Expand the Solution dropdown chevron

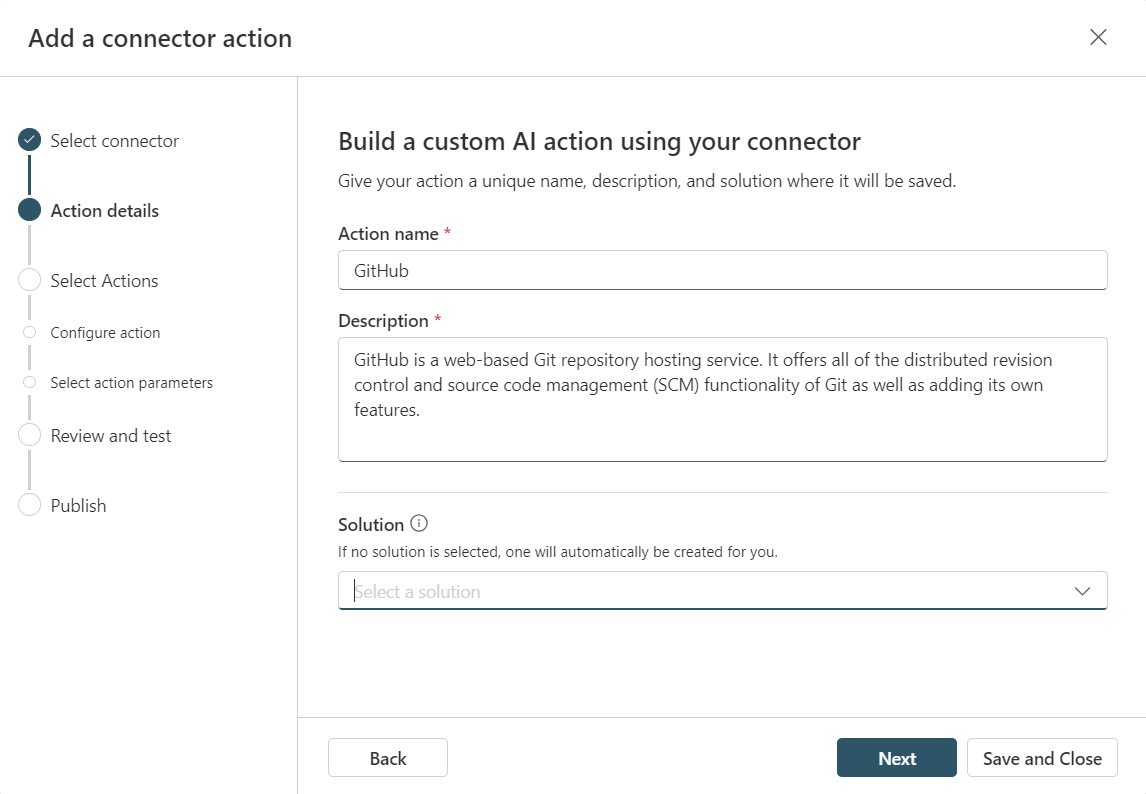[x=1082, y=591]
